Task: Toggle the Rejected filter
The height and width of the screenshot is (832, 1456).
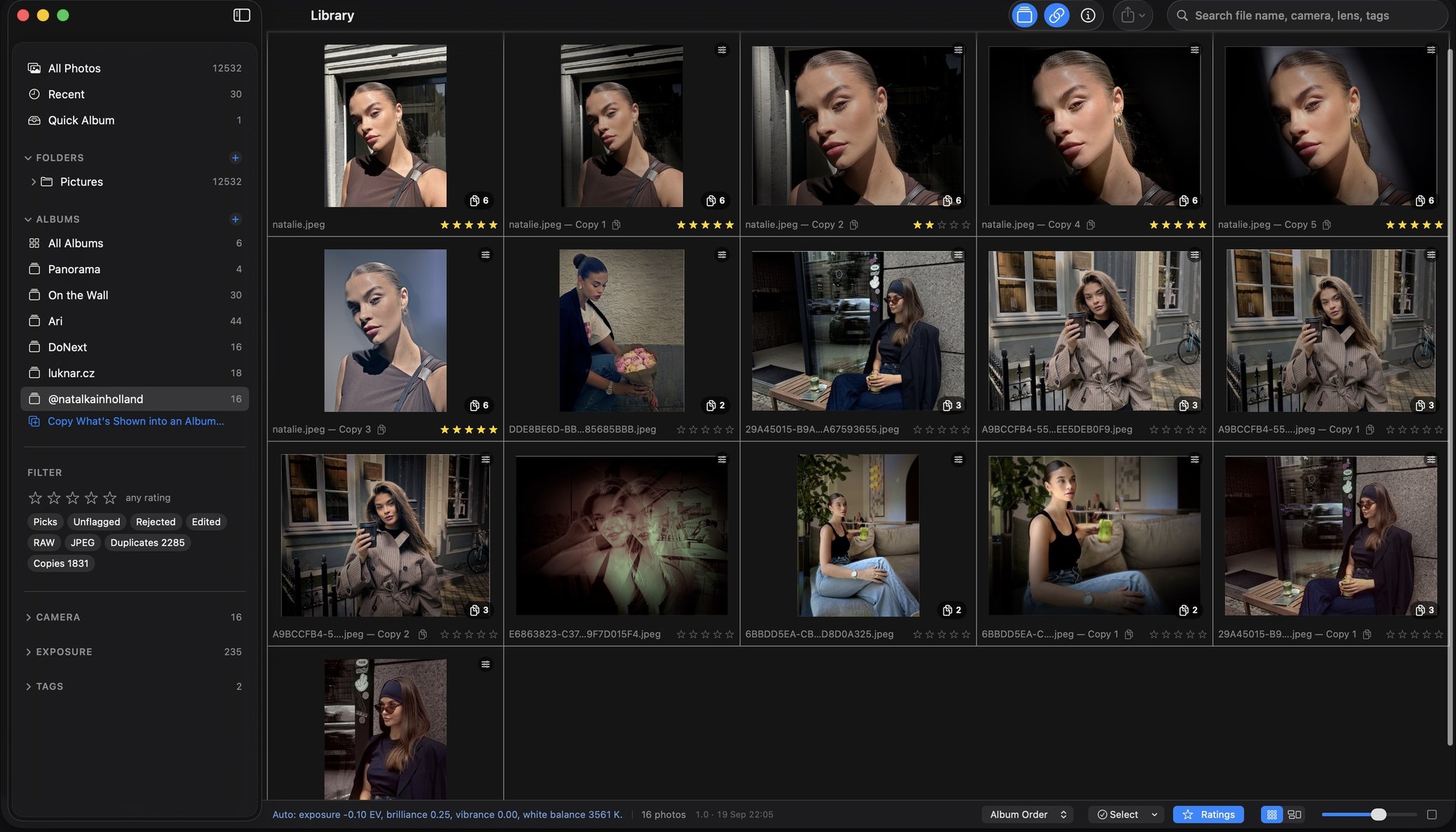Action: point(155,522)
